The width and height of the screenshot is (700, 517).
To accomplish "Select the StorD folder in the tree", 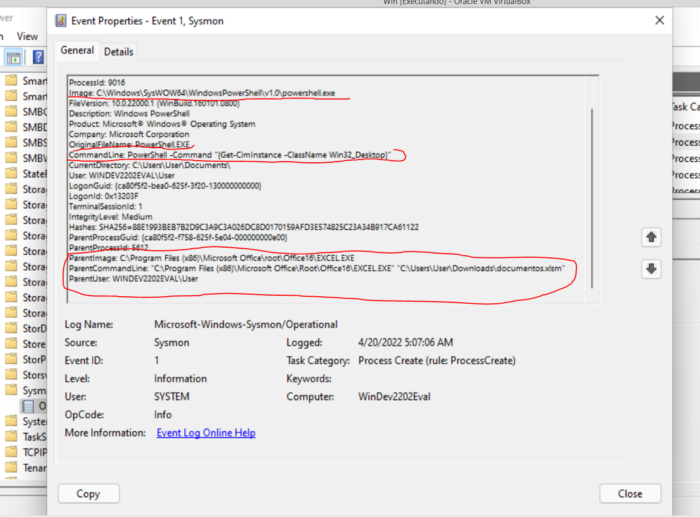I will 25,328.
